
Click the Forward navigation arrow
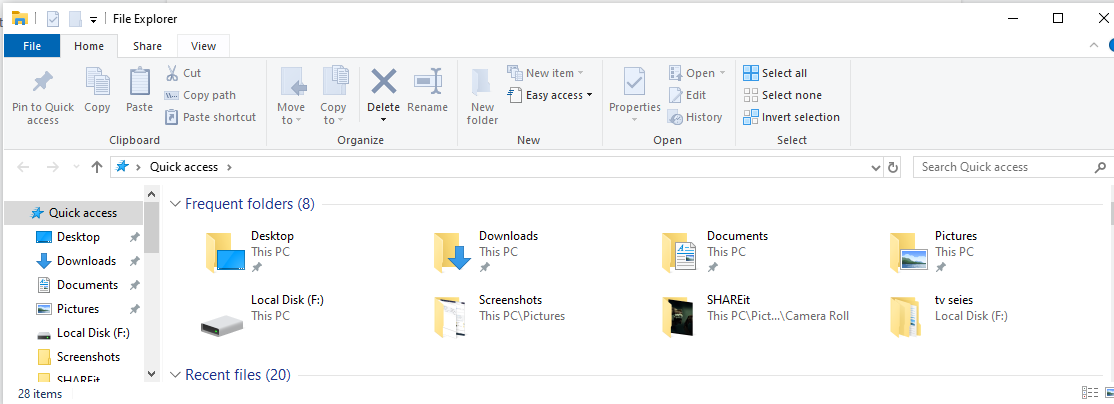pos(52,168)
